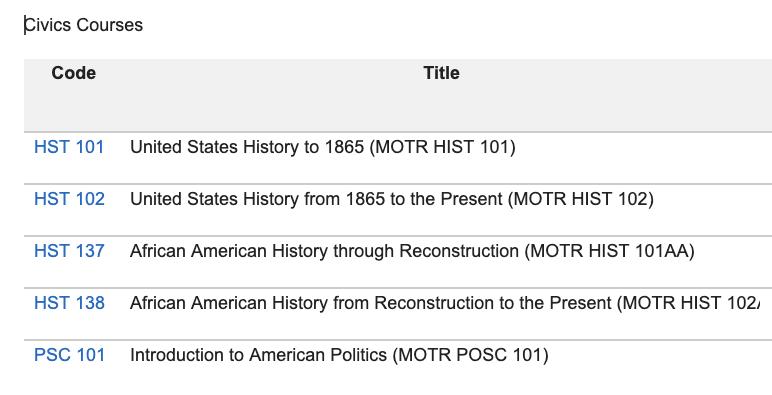Screen dimensions: 772x395
Task: Follow the HST 137 course code link
Action: (x=69, y=251)
